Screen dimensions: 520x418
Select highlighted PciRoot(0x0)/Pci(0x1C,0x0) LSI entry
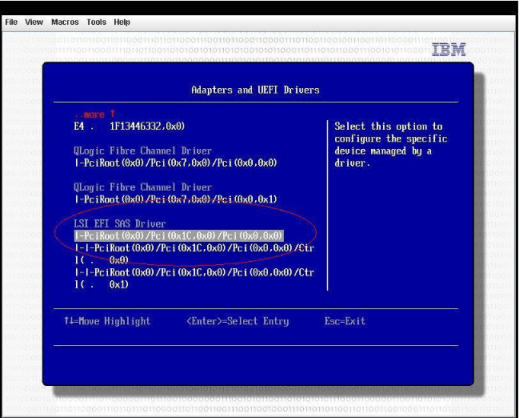point(179,236)
